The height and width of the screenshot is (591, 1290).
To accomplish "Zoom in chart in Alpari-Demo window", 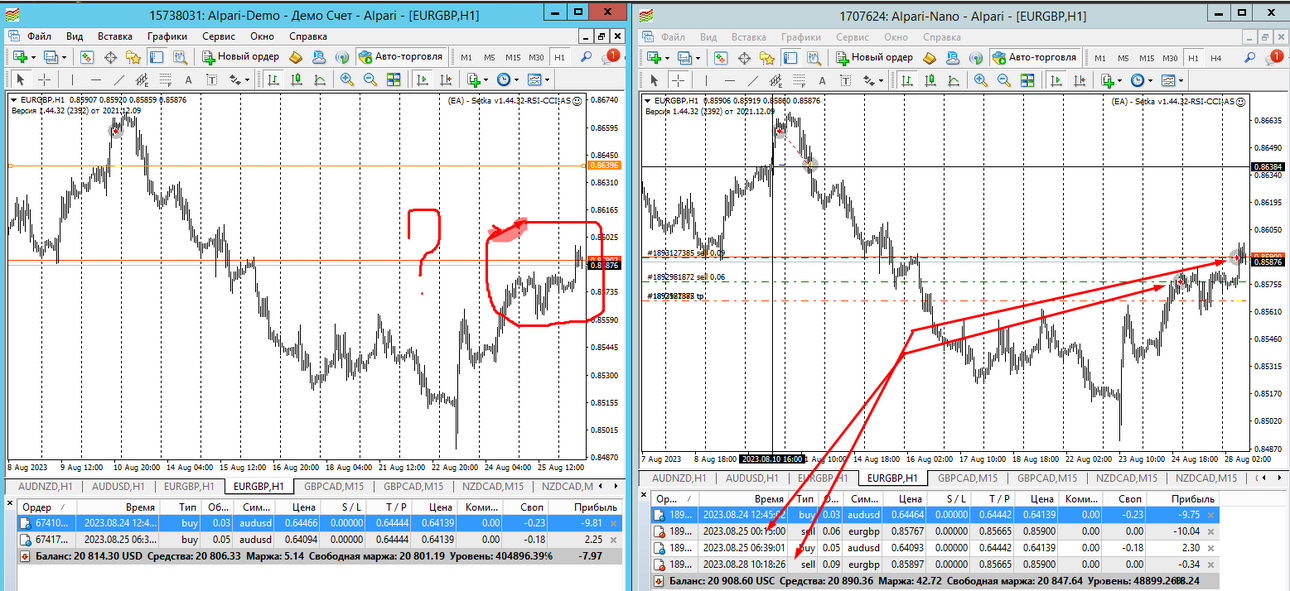I will (347, 80).
